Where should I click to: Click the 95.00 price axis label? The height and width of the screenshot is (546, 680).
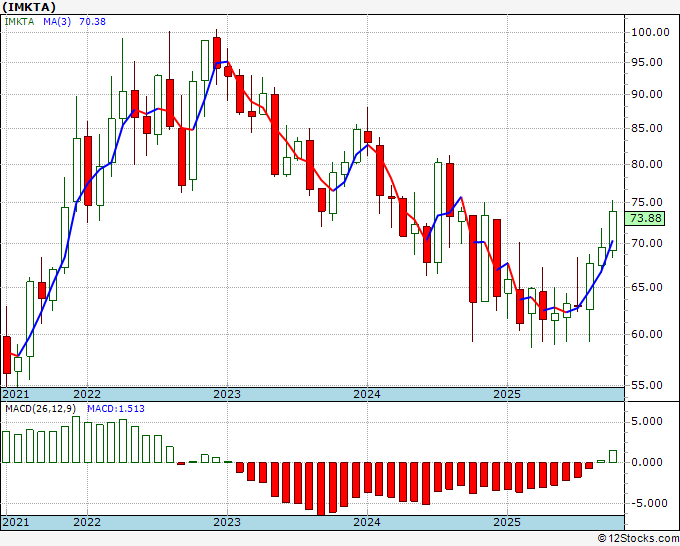click(x=647, y=62)
